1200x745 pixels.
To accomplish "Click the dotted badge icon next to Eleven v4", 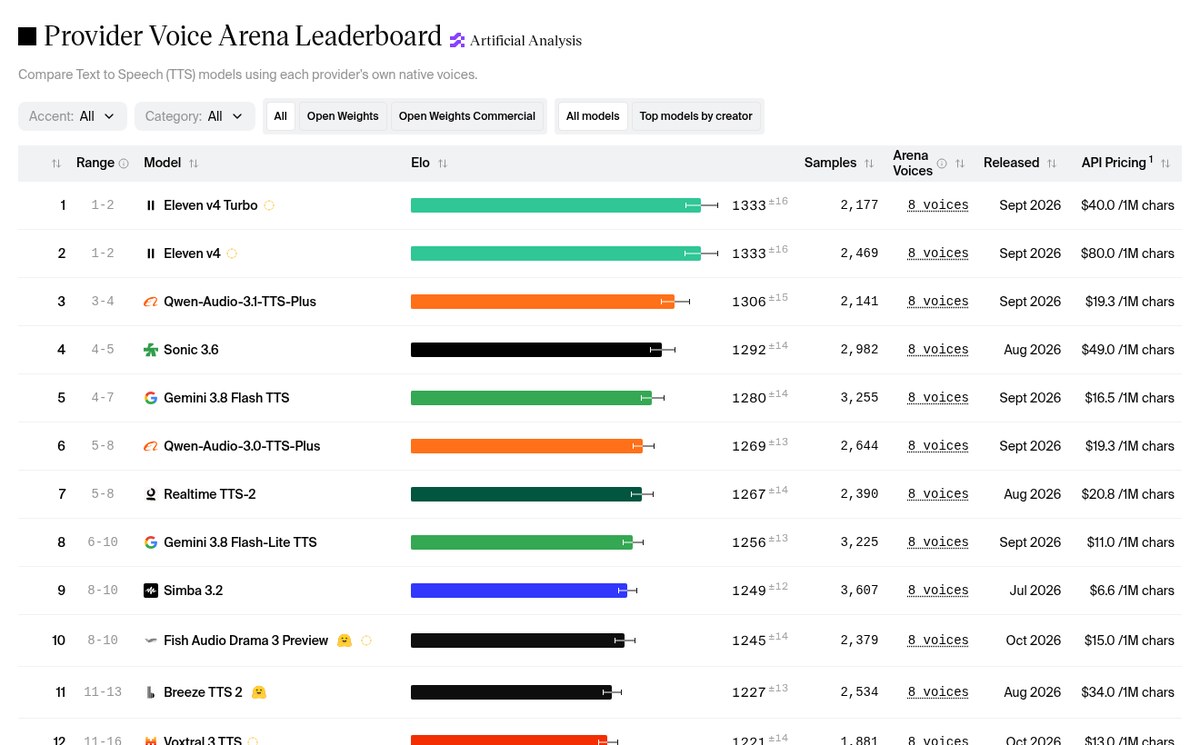I will [232, 254].
